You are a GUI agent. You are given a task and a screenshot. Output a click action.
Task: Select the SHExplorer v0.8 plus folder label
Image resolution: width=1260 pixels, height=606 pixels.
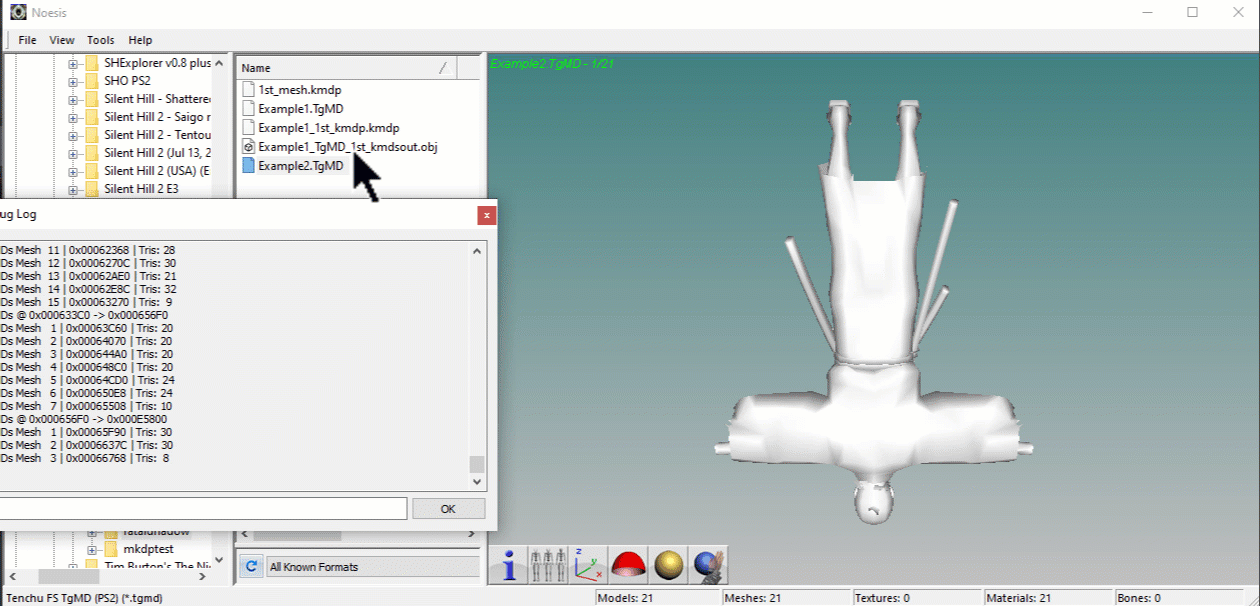157,63
